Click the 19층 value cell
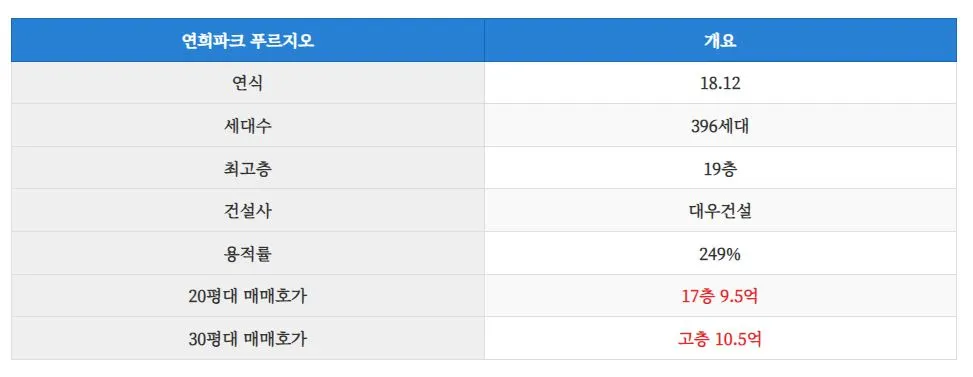Image resolution: width=973 pixels, height=377 pixels. [720, 169]
